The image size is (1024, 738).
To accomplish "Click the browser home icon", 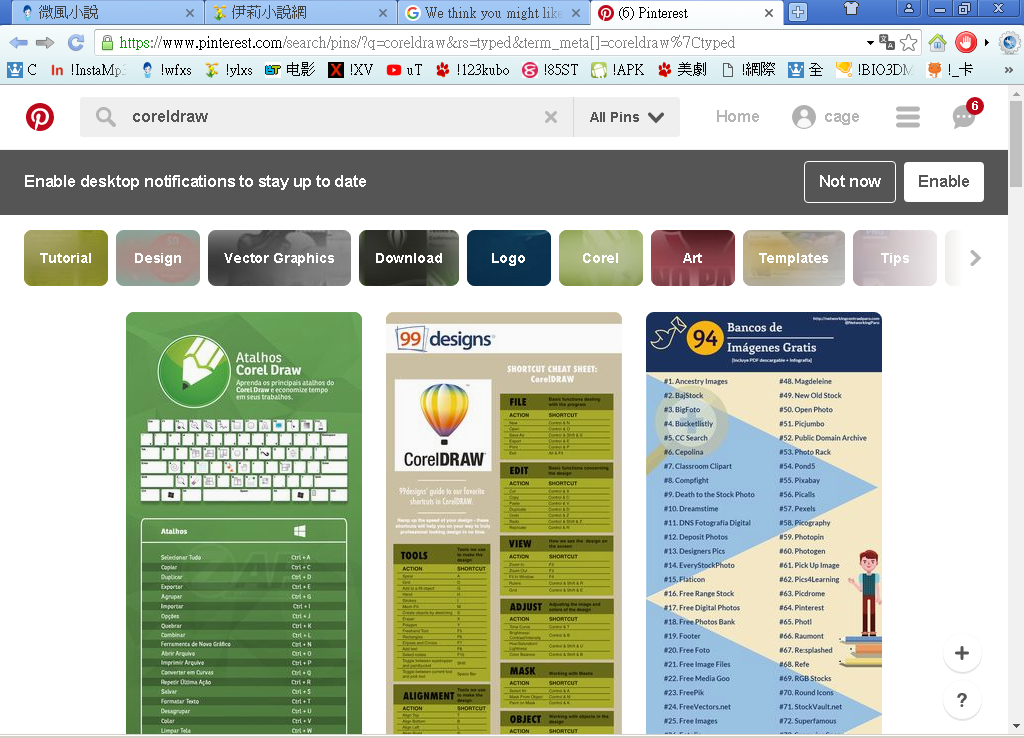I will coord(937,43).
